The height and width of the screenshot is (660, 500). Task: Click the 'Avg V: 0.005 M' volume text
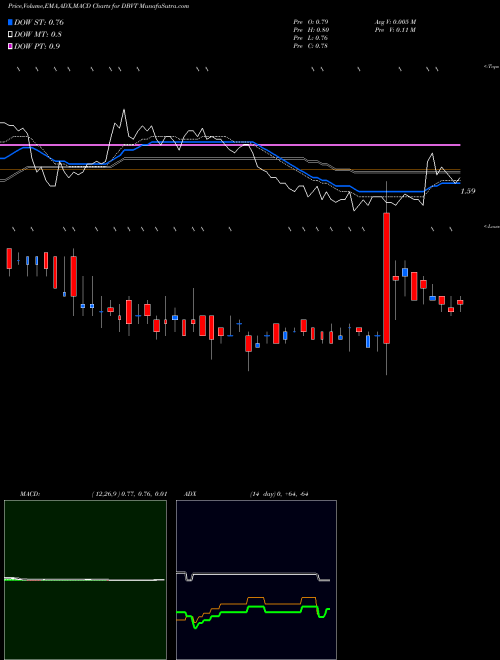[x=395, y=21]
